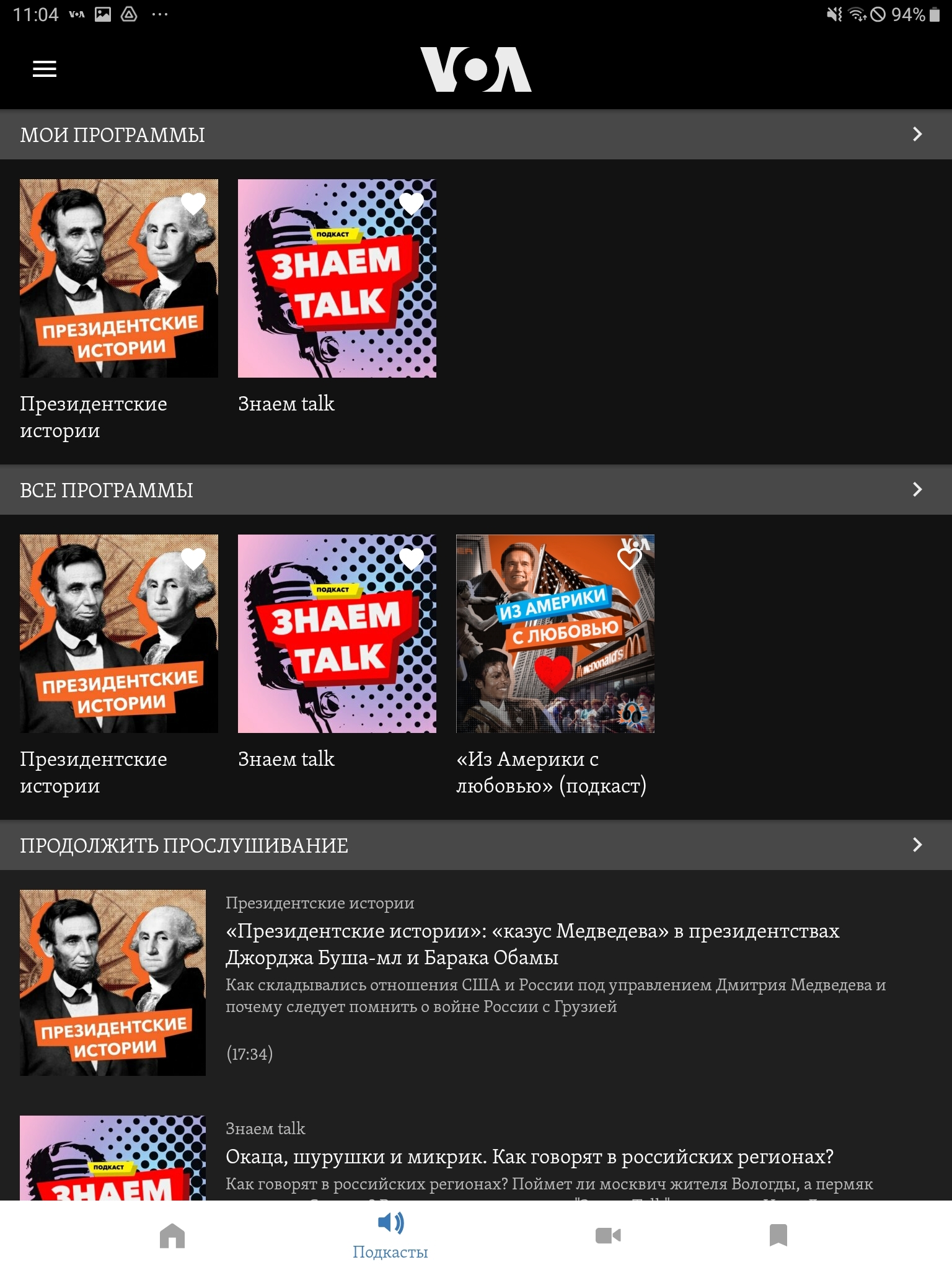The width and height of the screenshot is (952, 1270).
Task: Favorite the «Из Америки с любовью» podcast
Action: (630, 558)
